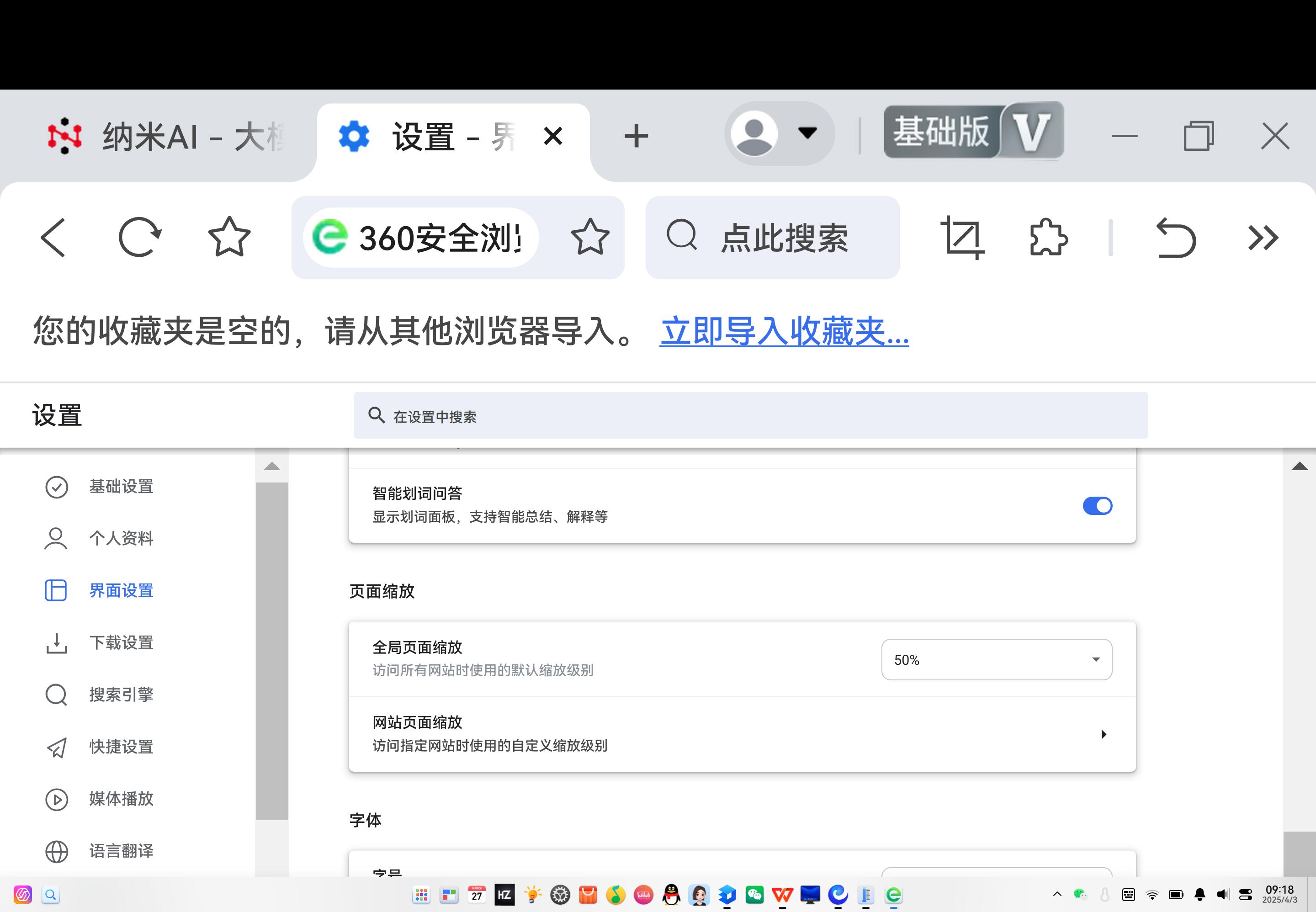
Task: Toggle off 智能划词问答 switch
Action: click(1097, 506)
